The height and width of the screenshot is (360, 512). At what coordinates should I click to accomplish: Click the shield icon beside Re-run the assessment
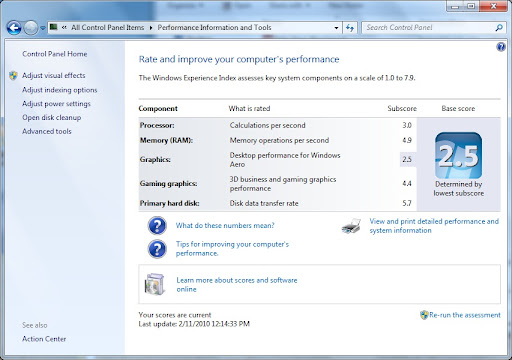coord(424,315)
